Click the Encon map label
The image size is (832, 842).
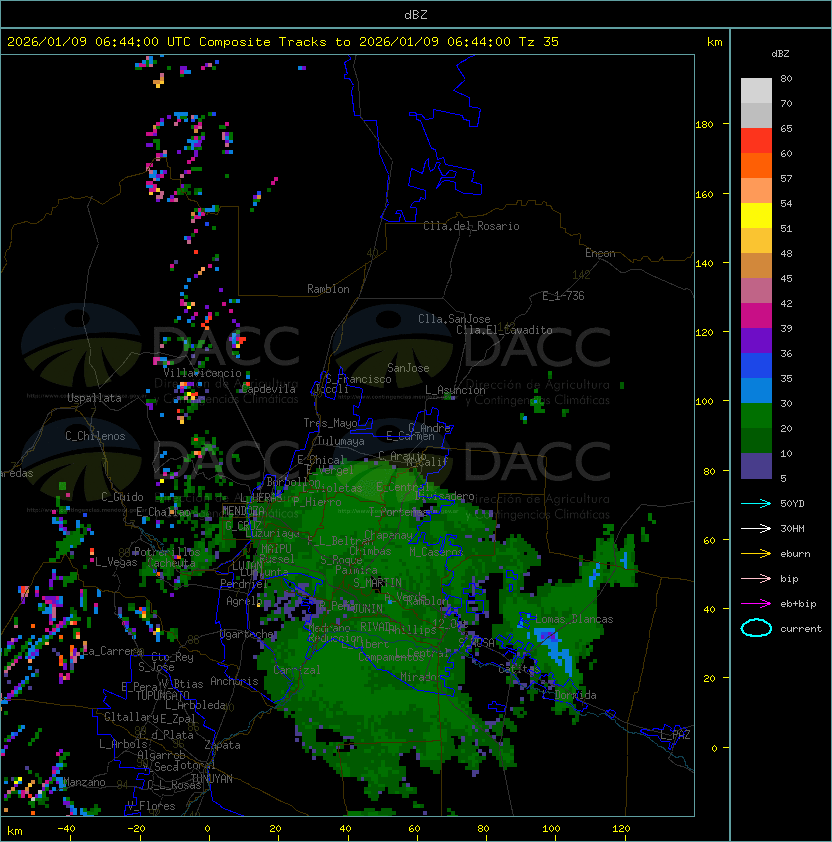pos(600,253)
